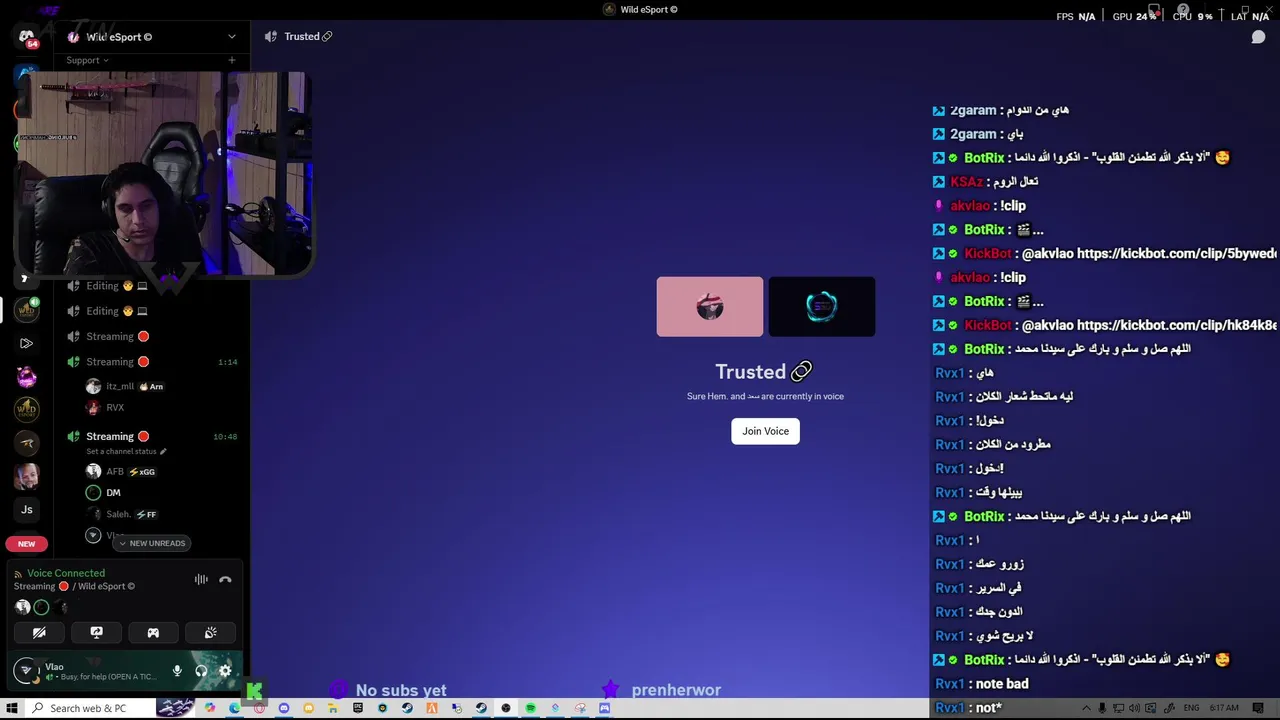Open the webcam overlay thumbnail
1280x720 pixels.
pyautogui.click(x=164, y=173)
